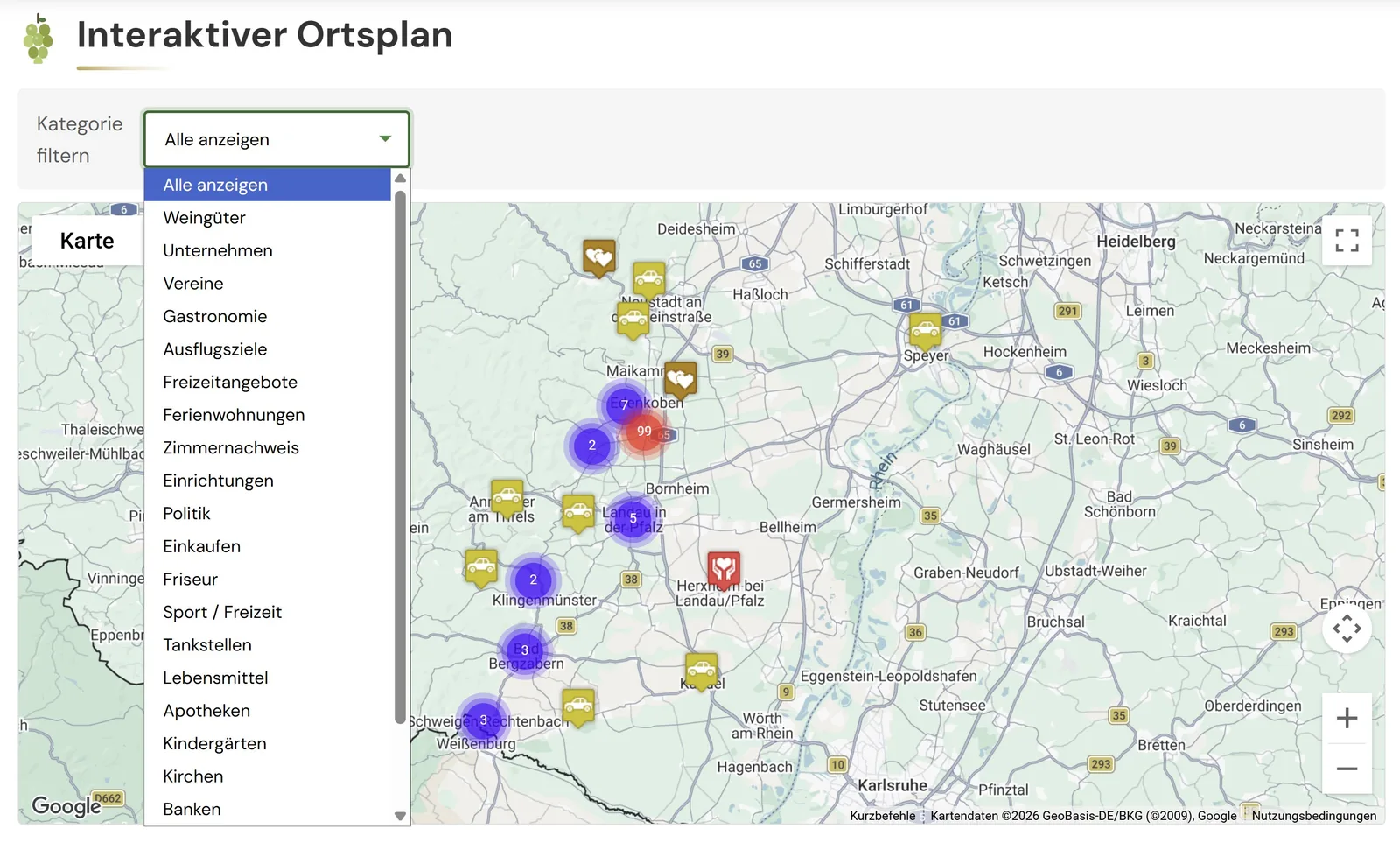
Task: Open the red cluster marker with 99
Action: coord(644,432)
